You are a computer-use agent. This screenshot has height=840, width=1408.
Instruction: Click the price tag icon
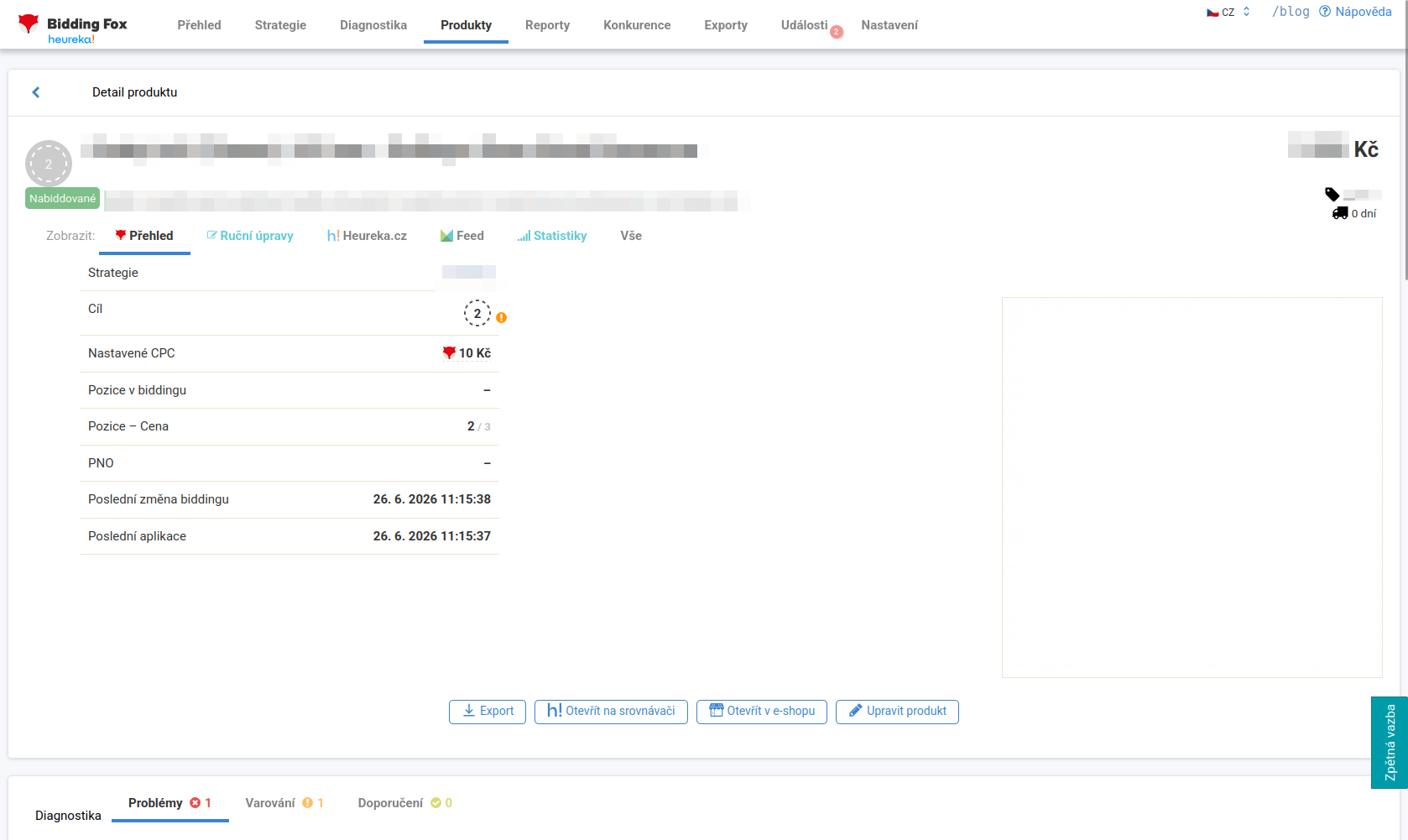click(1332, 194)
